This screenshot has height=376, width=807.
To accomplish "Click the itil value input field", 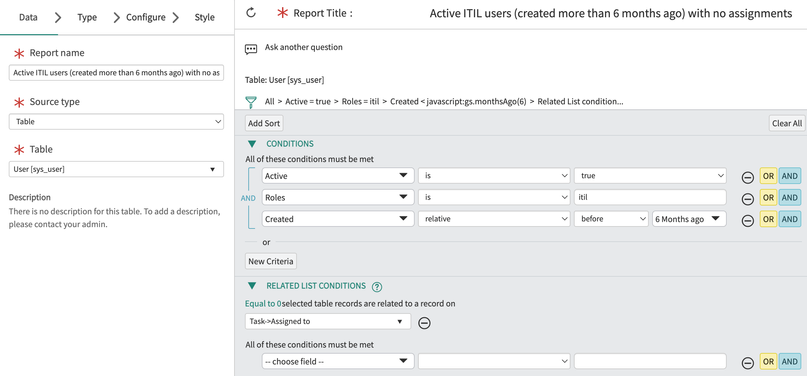I will tap(651, 198).
